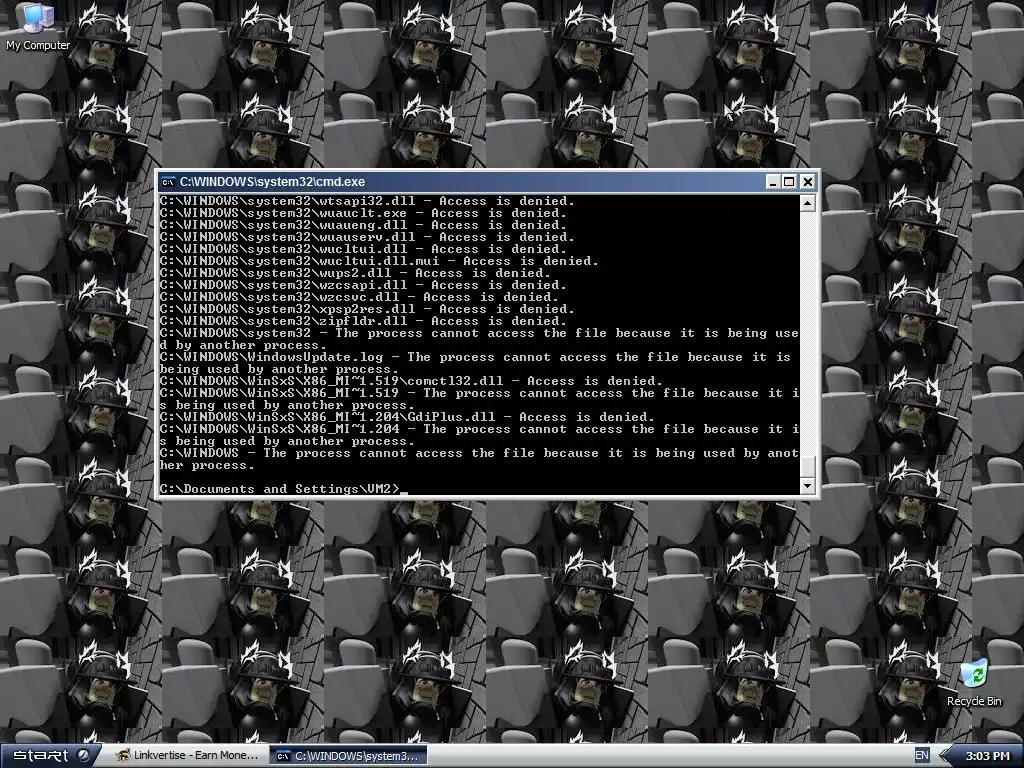Click the zipfldr.dll output line
The image size is (1024, 768).
[363, 321]
